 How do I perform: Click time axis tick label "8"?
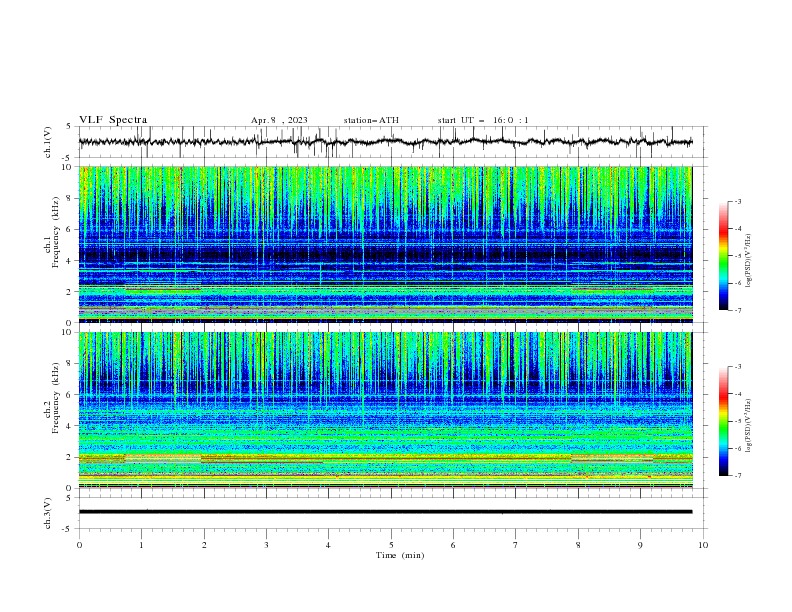coord(578,545)
